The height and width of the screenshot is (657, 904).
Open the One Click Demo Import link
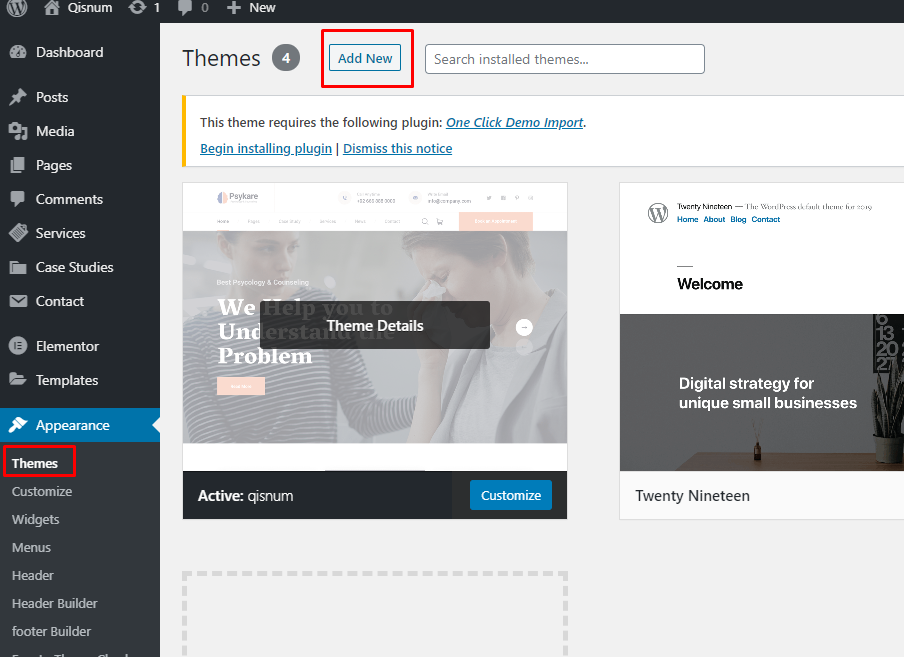(514, 123)
